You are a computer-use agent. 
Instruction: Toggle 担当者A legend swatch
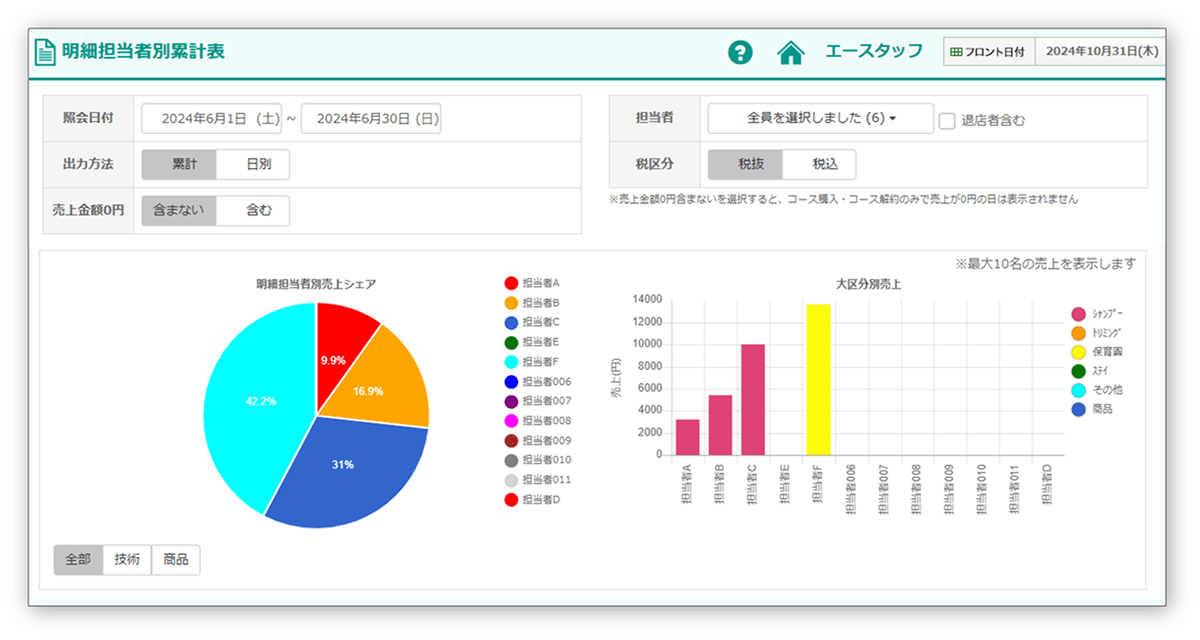pyautogui.click(x=511, y=283)
